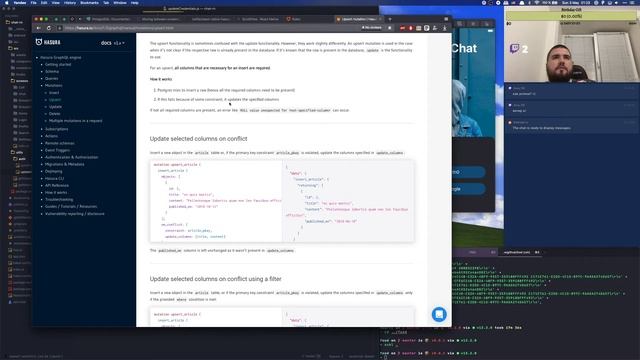This screenshot has width=640, height=360.
Task: Open the Delete mutation page
Action: tap(54, 113)
